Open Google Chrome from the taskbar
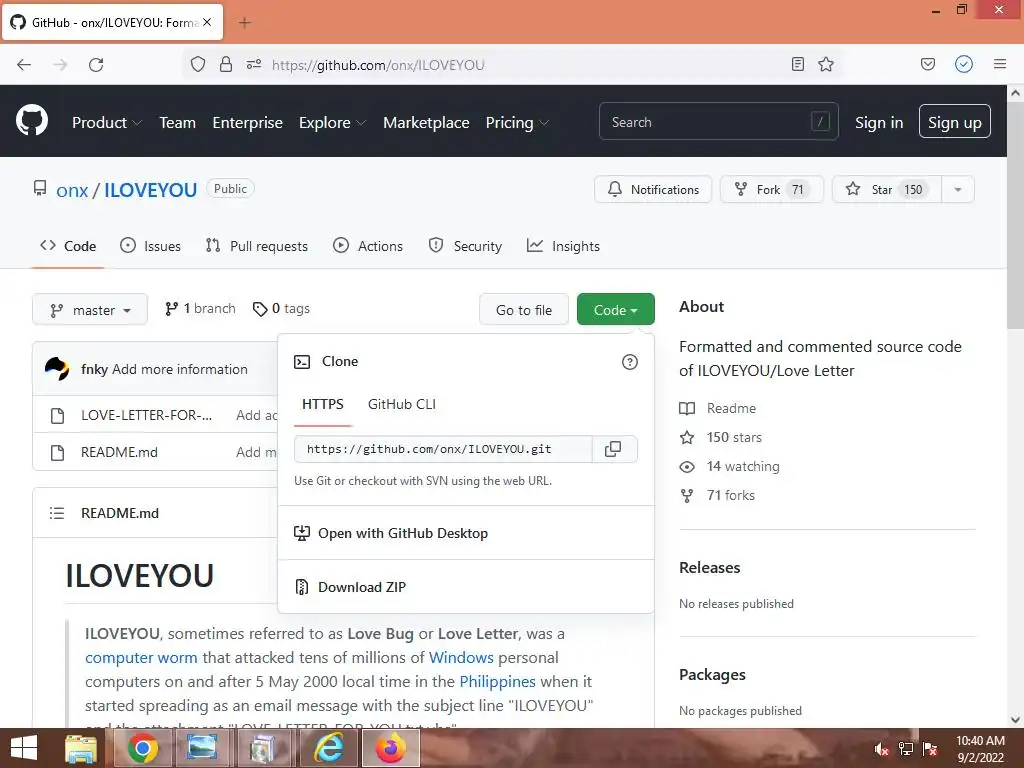 coord(142,748)
